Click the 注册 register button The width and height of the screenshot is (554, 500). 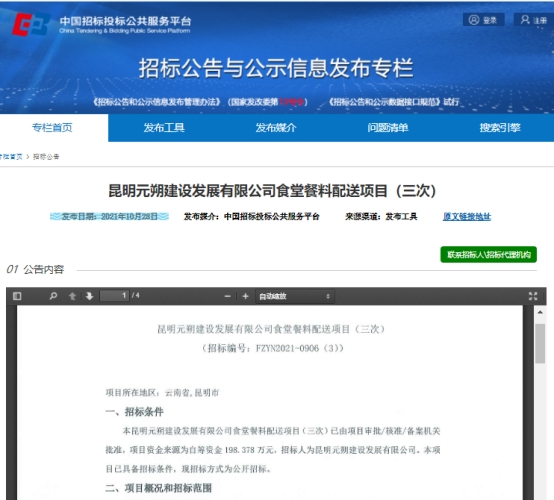(534, 20)
